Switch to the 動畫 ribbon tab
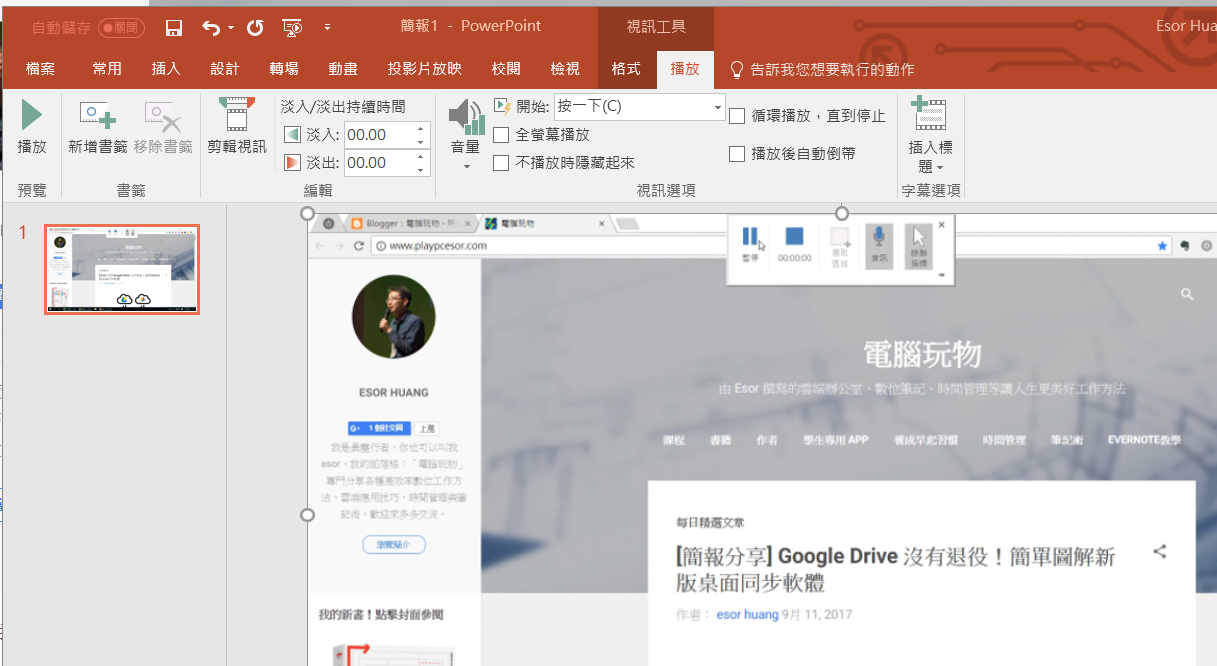 click(x=343, y=69)
